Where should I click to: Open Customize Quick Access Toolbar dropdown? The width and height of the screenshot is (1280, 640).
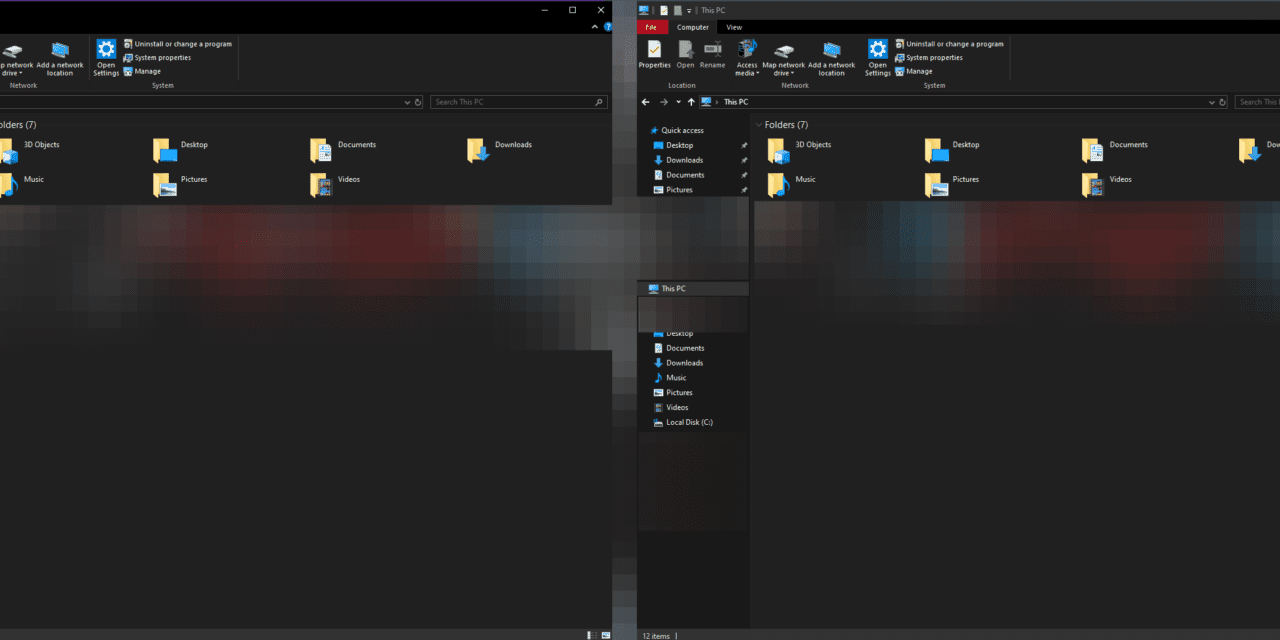(689, 10)
